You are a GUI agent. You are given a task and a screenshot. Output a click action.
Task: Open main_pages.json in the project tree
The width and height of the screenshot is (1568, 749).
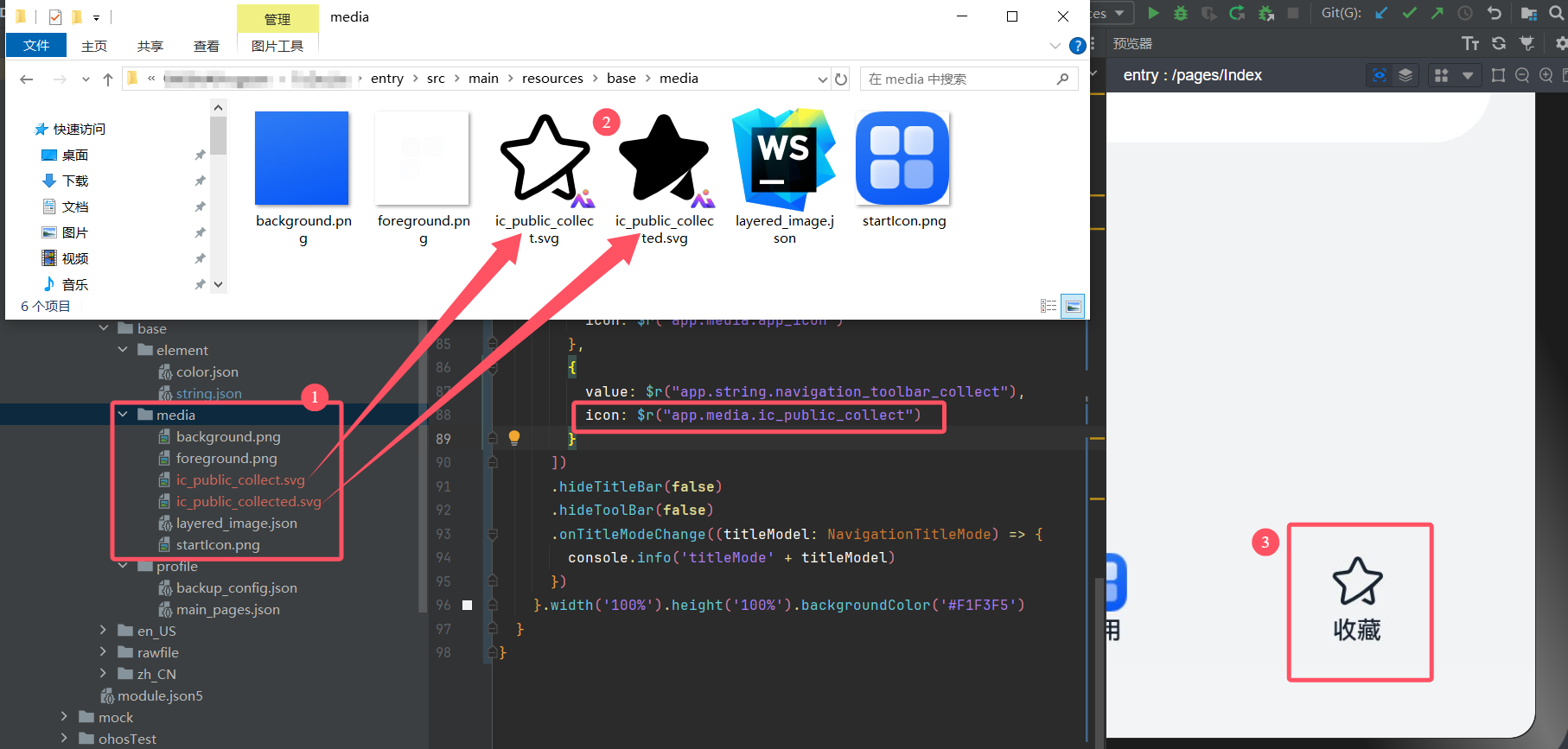point(227,609)
